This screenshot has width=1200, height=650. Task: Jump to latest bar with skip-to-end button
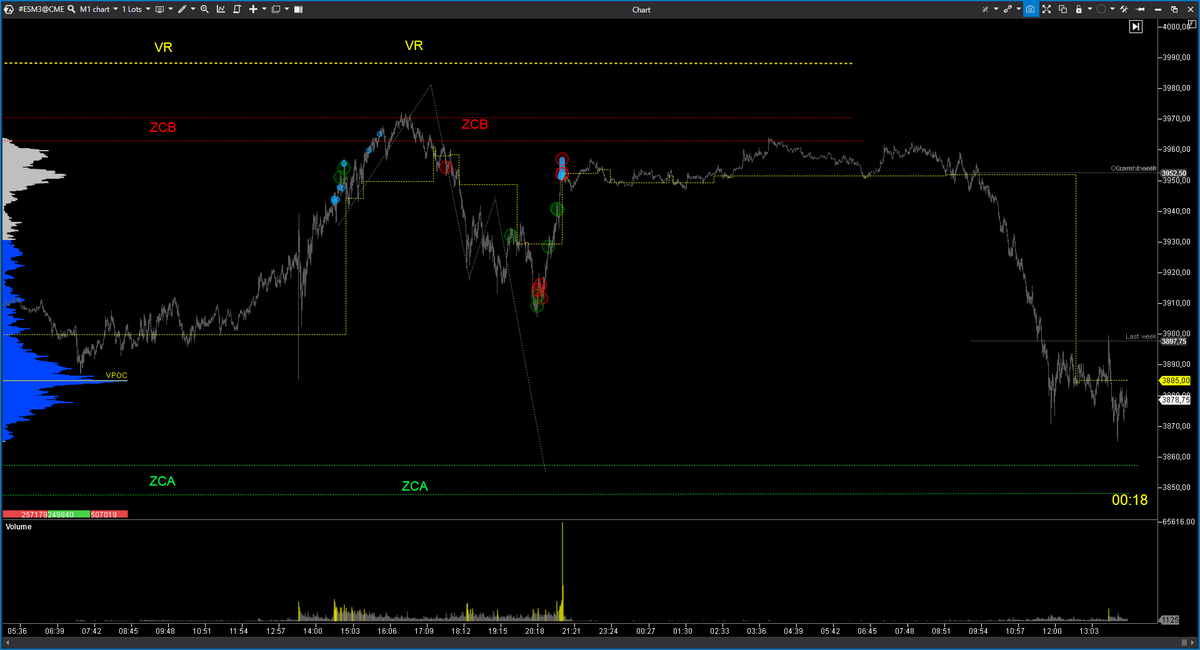(x=1135, y=28)
